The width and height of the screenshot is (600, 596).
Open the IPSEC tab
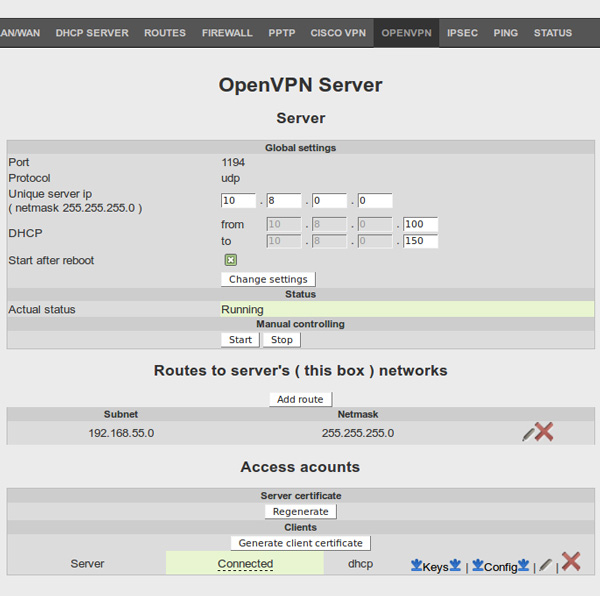pos(462,33)
